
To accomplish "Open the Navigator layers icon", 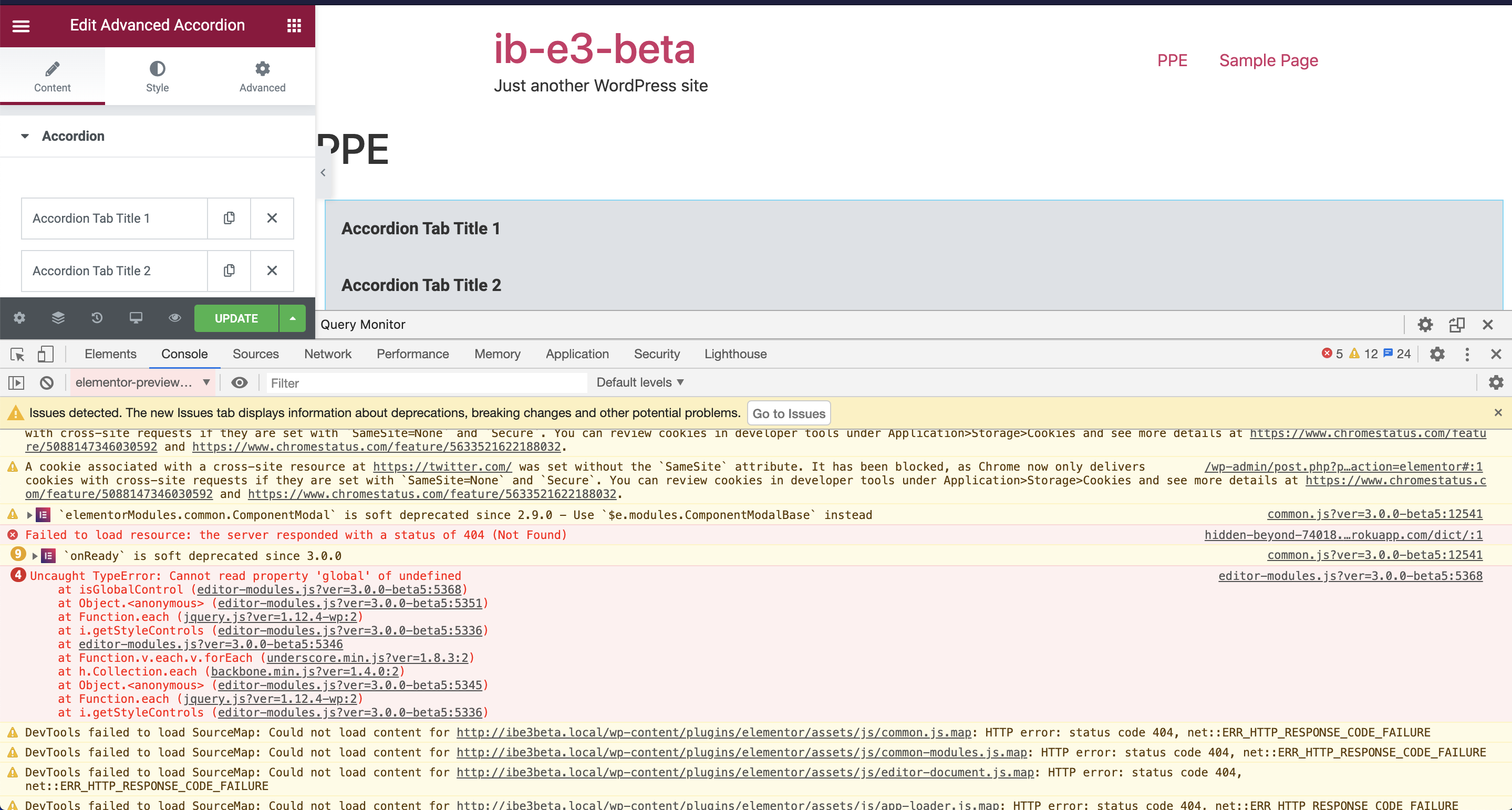I will pyautogui.click(x=58, y=318).
